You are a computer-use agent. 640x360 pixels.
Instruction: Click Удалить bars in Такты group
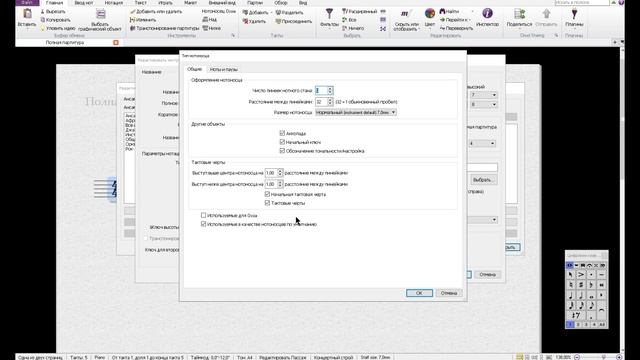click(x=255, y=21)
